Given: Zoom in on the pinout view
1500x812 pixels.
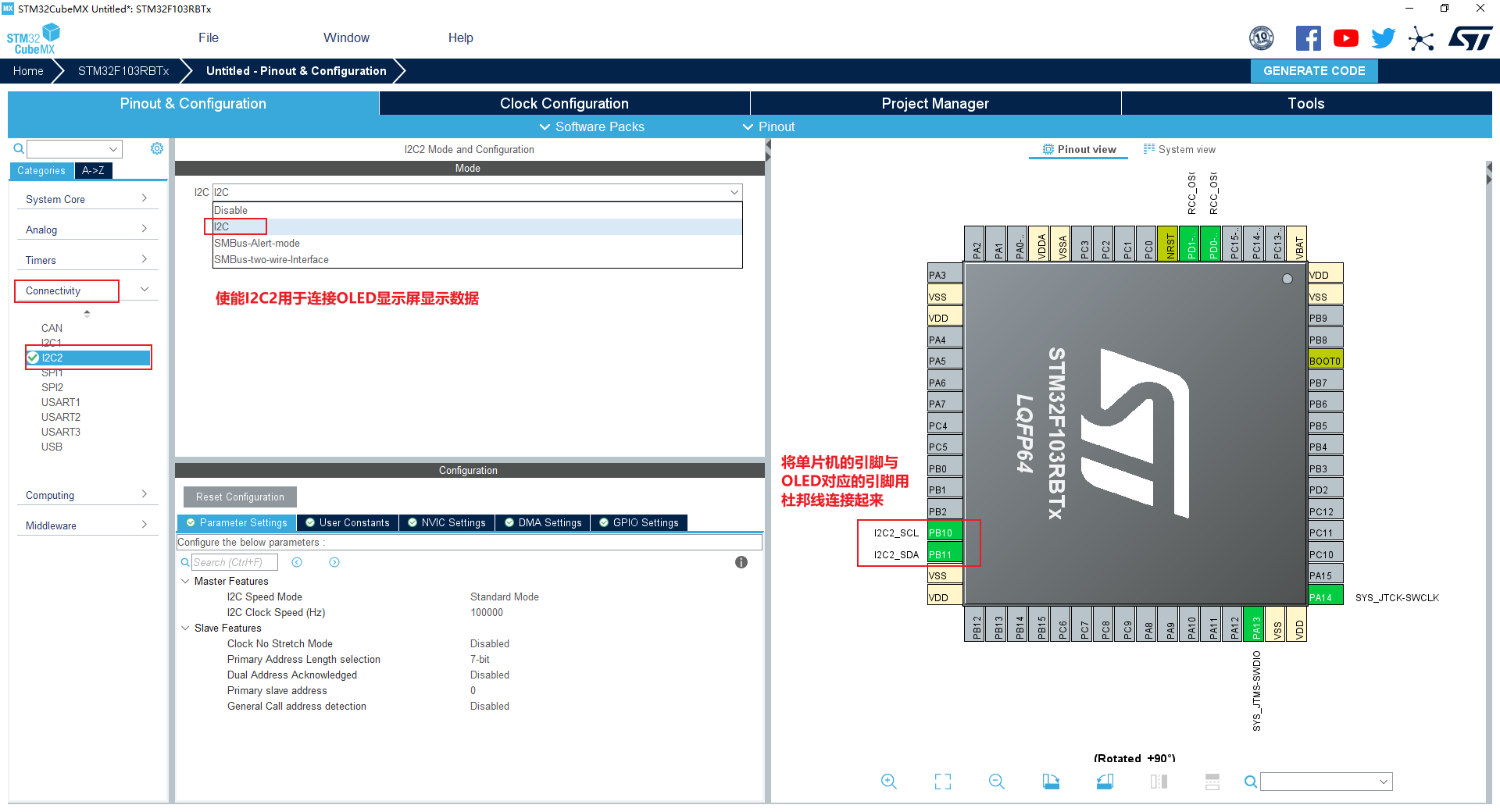Looking at the screenshot, I should point(889,782).
